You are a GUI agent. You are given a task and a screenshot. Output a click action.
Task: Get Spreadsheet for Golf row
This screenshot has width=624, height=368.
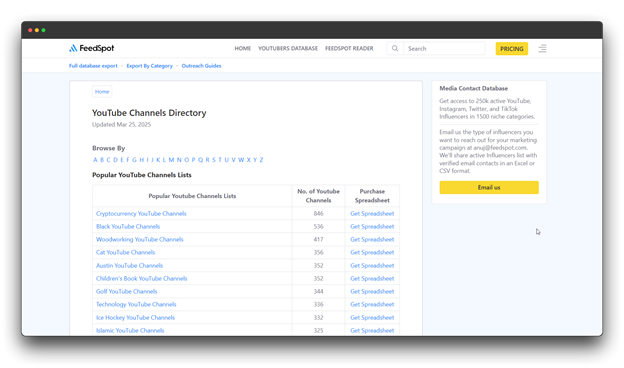(372, 292)
